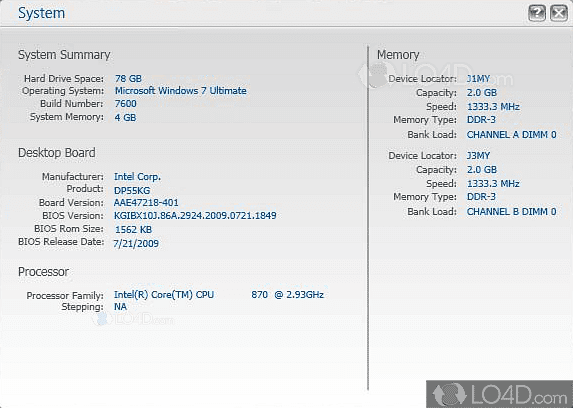Click the BIOS Version label
The width and height of the screenshot is (573, 408).
click(73, 216)
